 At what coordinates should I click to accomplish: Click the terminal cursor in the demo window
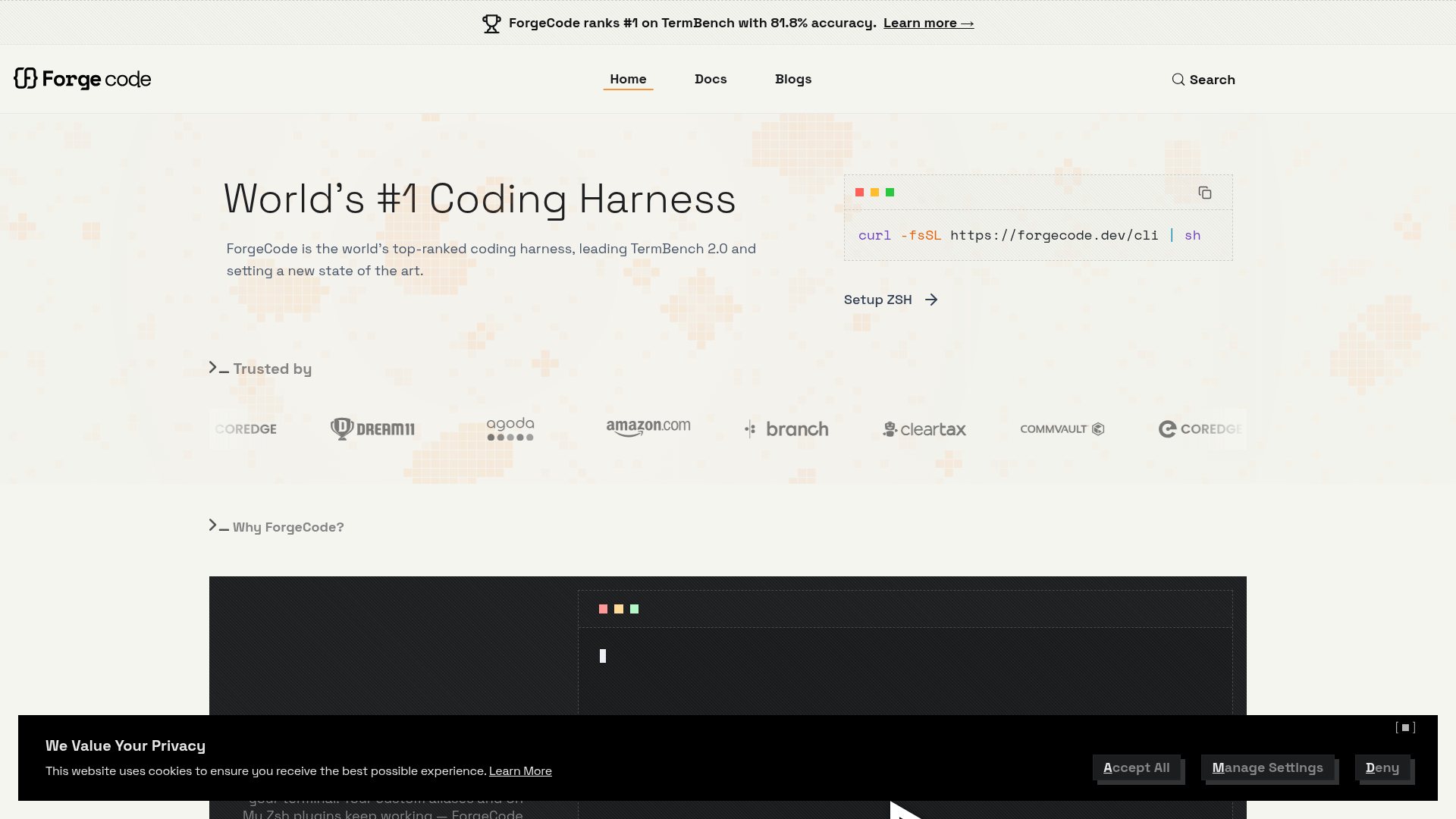click(603, 656)
